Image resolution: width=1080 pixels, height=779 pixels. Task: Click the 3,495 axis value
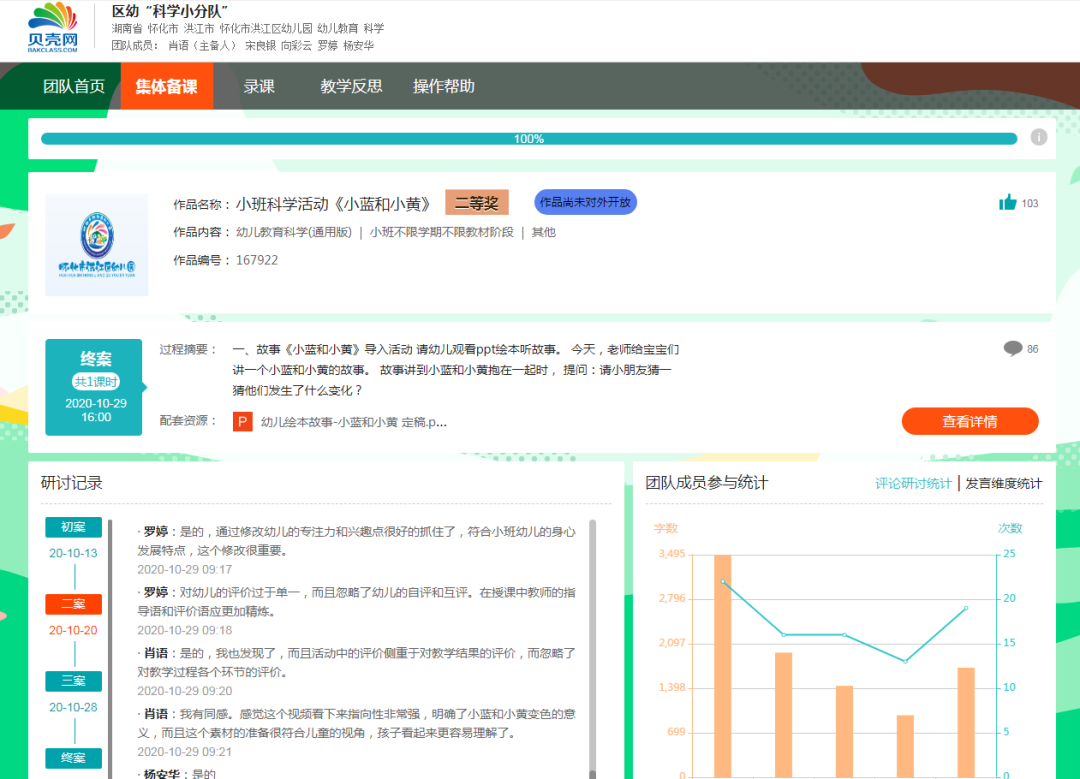click(672, 554)
